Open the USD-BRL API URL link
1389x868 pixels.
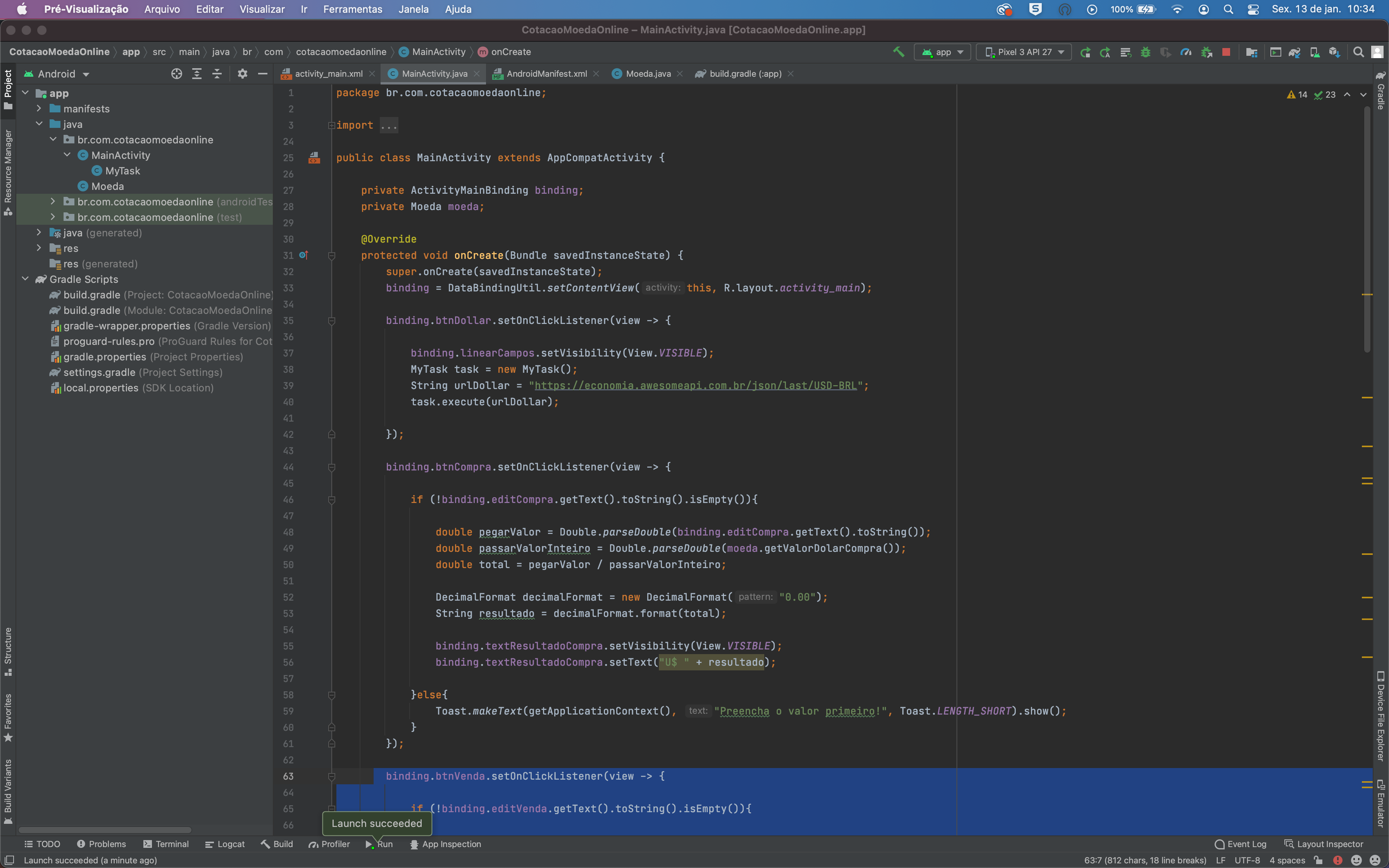point(694,385)
